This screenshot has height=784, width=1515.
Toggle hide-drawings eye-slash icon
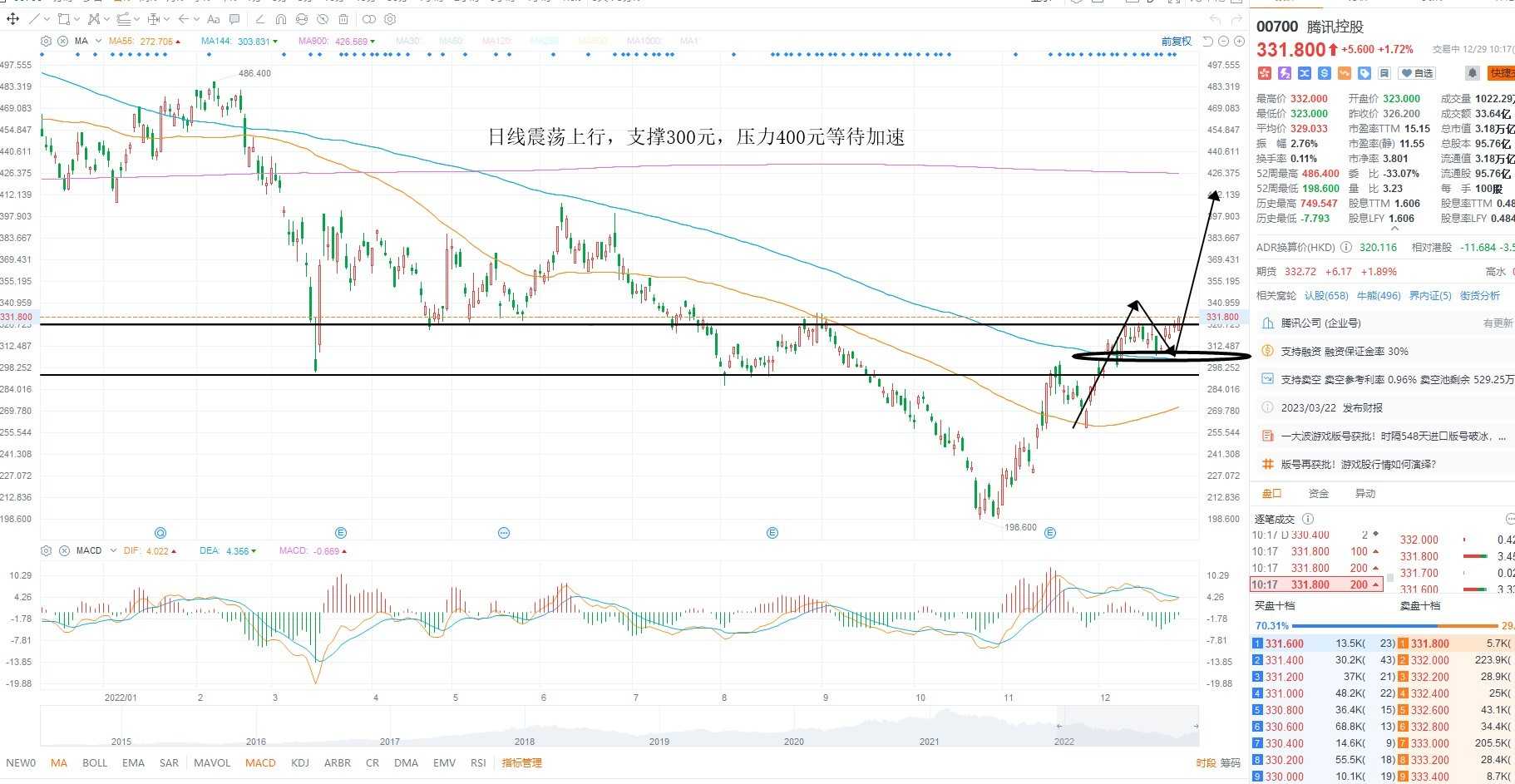[x=323, y=19]
